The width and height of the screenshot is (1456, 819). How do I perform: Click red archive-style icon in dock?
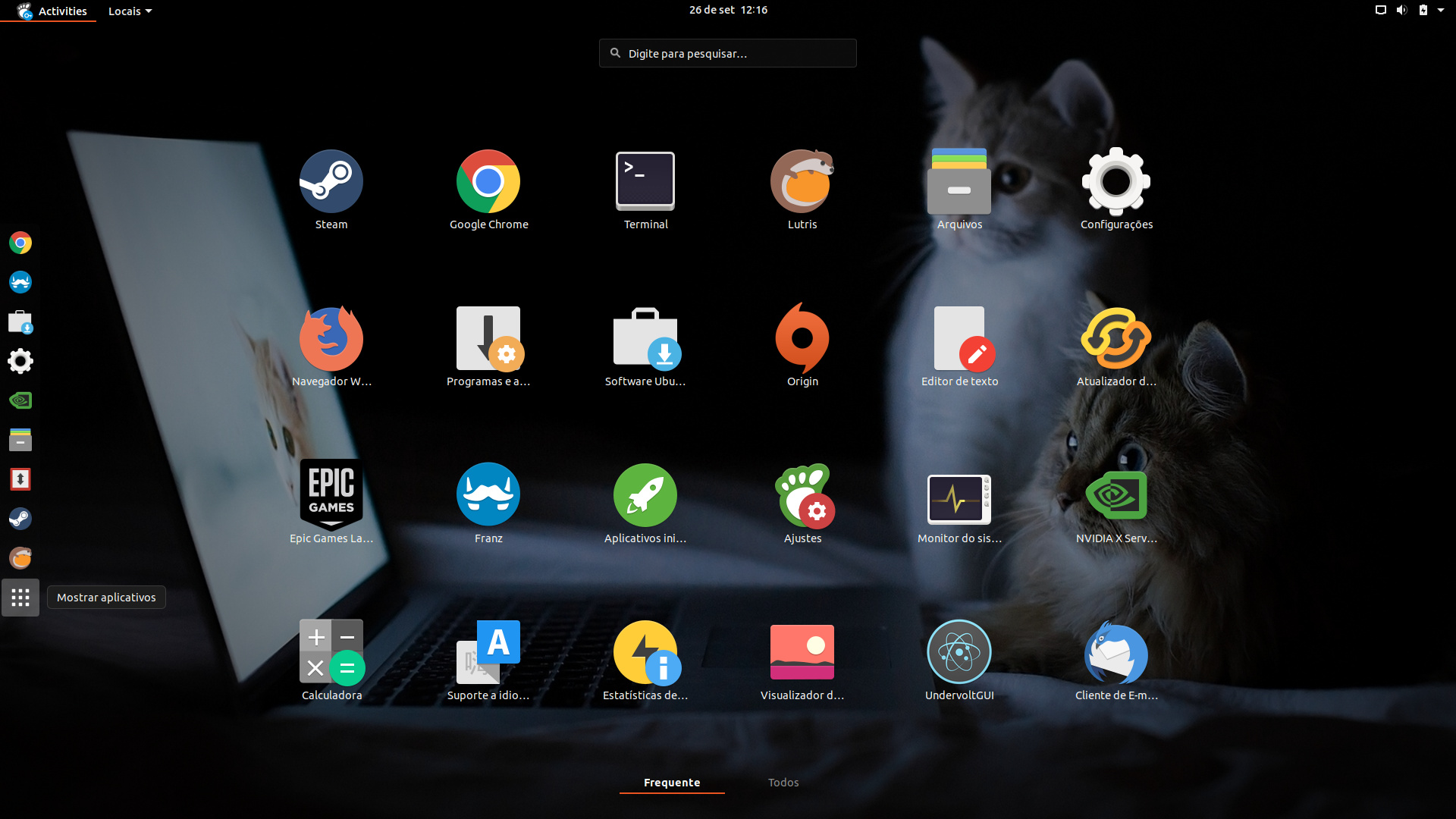pyautogui.click(x=20, y=479)
